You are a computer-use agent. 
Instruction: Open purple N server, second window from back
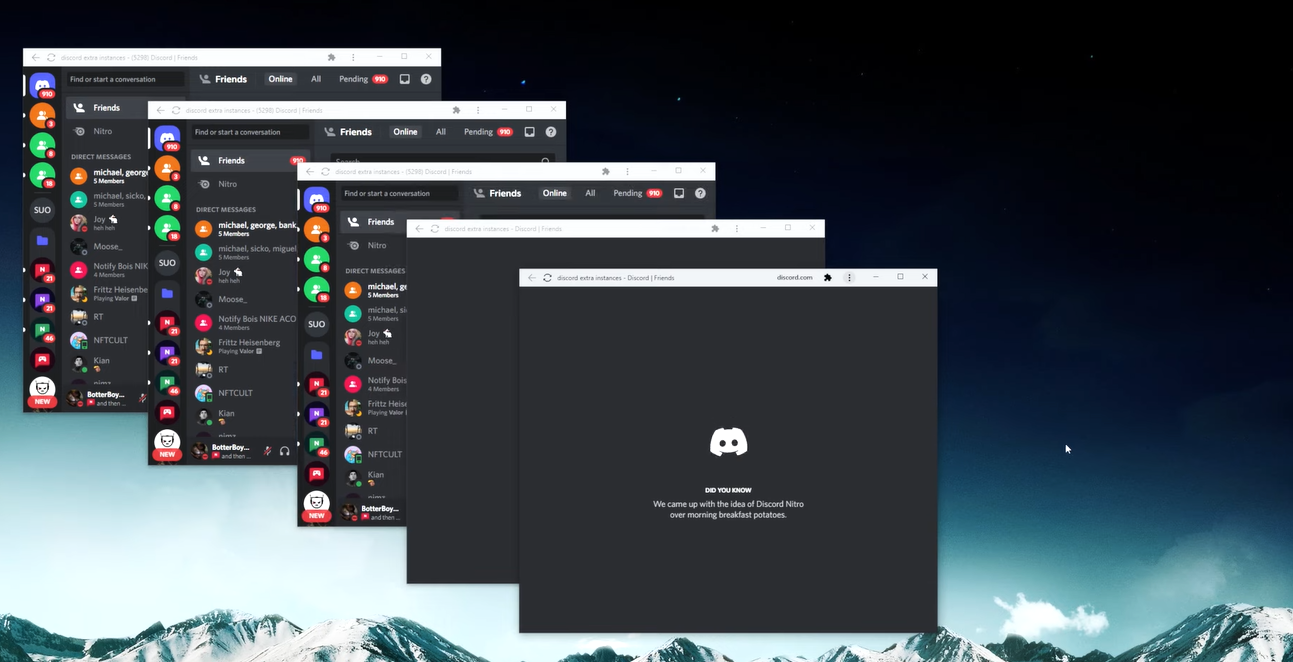[x=167, y=352]
